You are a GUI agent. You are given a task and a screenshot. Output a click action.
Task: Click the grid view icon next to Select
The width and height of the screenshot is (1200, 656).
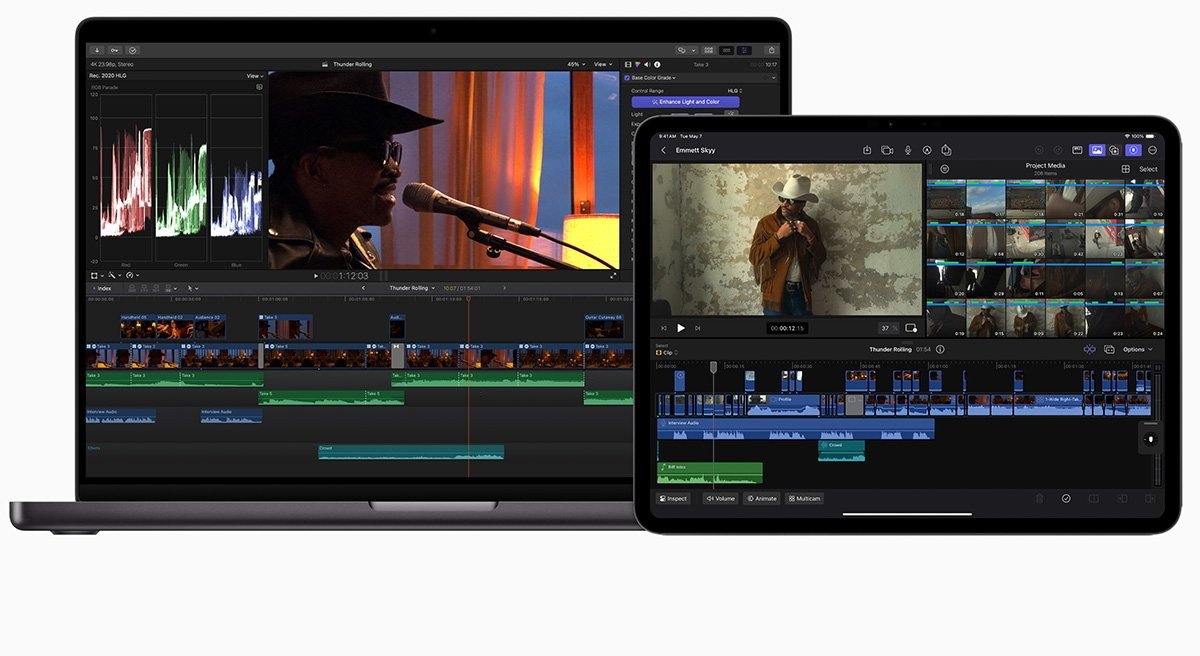pyautogui.click(x=1125, y=169)
